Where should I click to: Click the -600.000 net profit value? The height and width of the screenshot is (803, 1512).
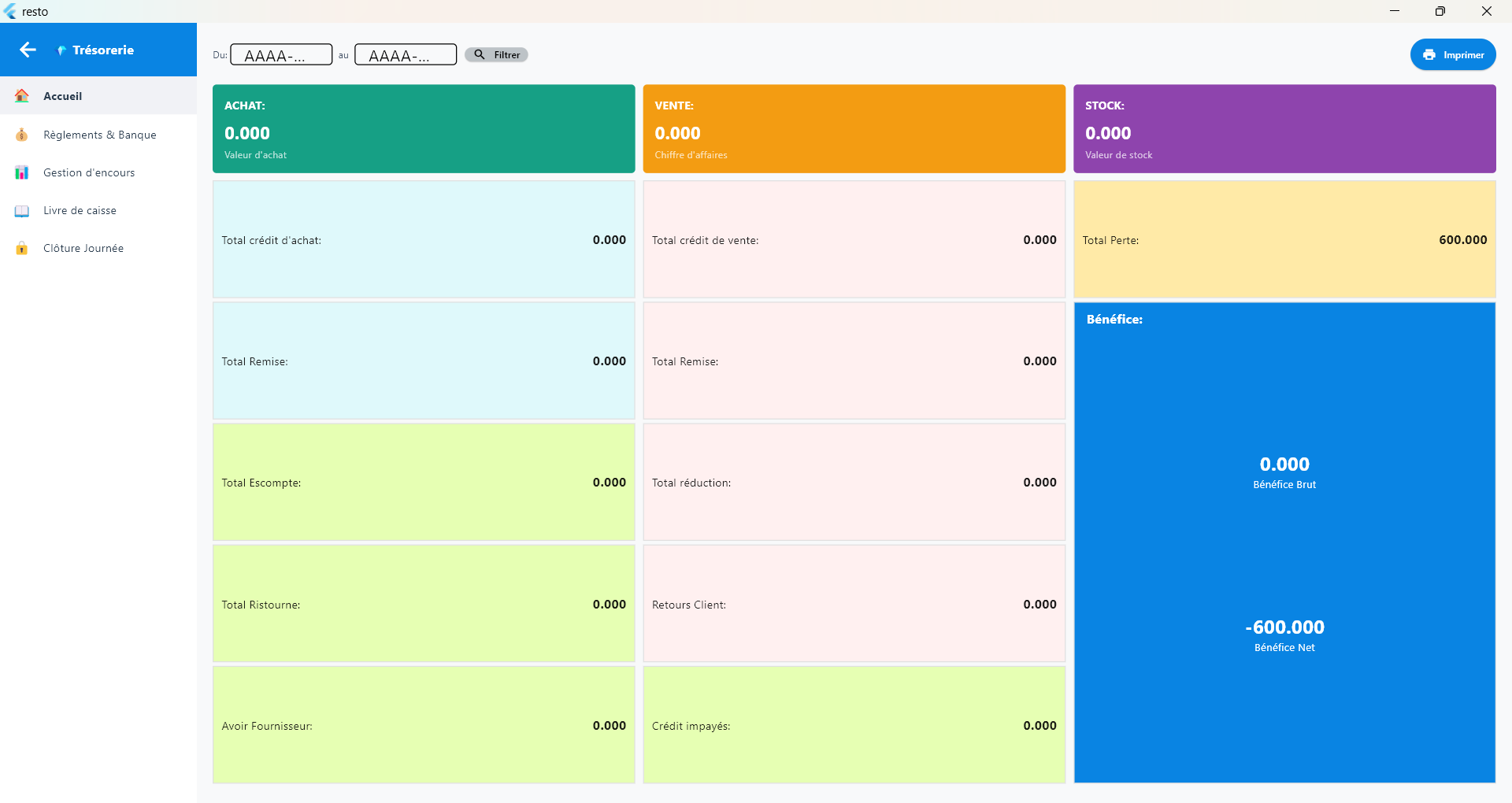1285,627
